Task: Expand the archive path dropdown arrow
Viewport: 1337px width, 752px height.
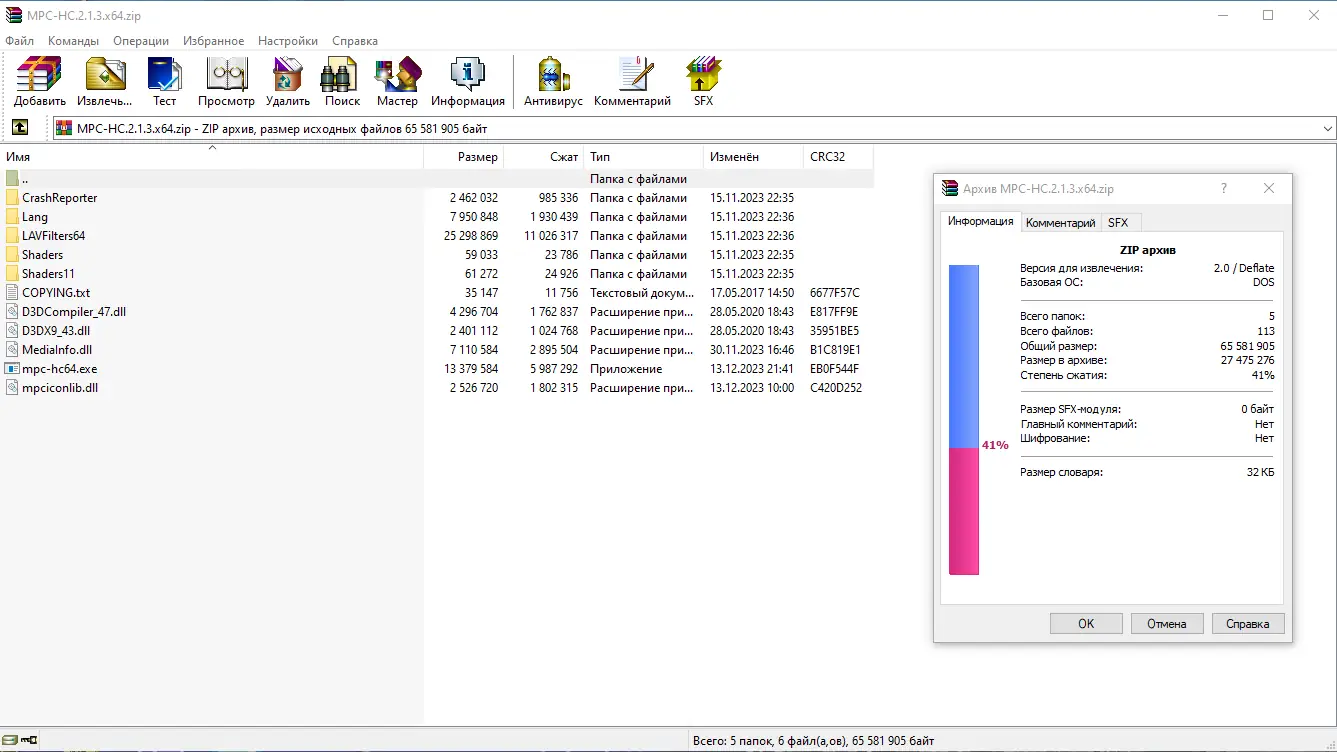Action: point(1328,129)
